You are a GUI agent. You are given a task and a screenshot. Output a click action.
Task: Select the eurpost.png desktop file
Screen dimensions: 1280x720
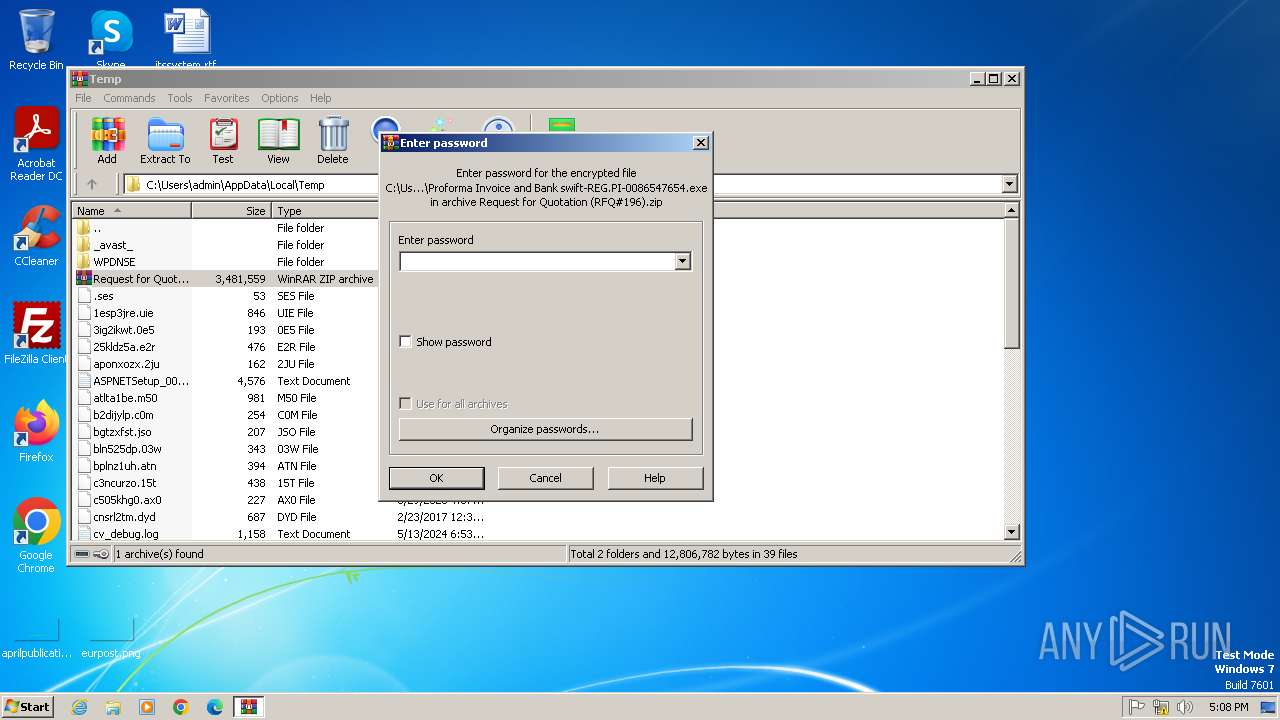tap(111, 636)
